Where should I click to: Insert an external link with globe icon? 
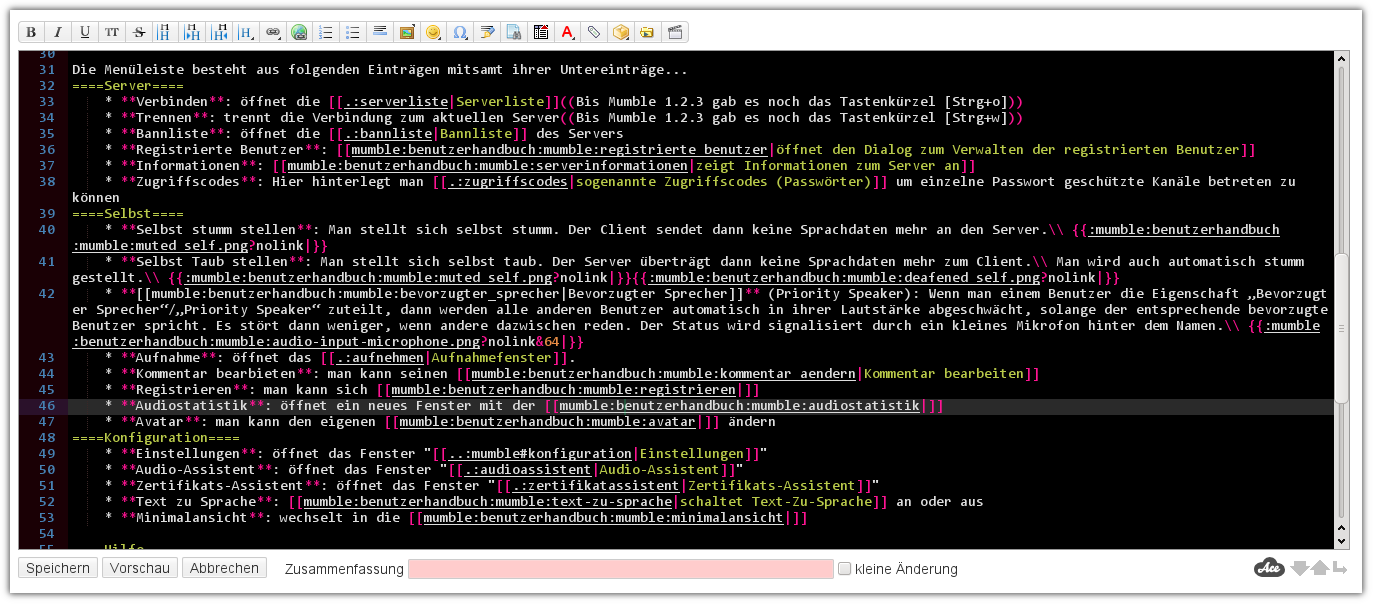tap(299, 32)
